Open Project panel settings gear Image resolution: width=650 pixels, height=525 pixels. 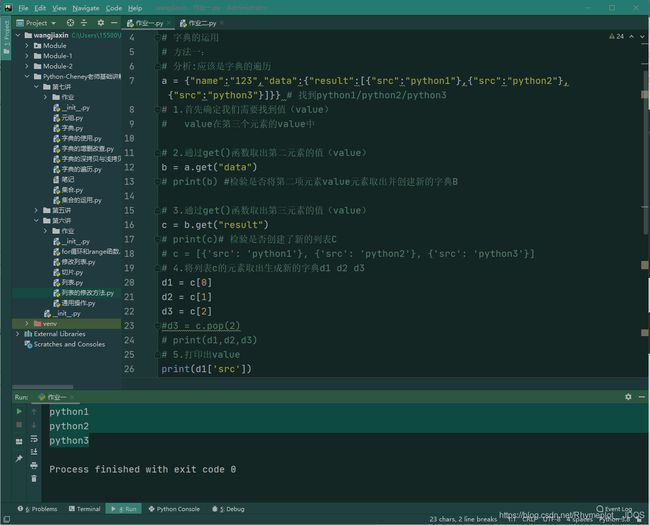click(x=101, y=23)
